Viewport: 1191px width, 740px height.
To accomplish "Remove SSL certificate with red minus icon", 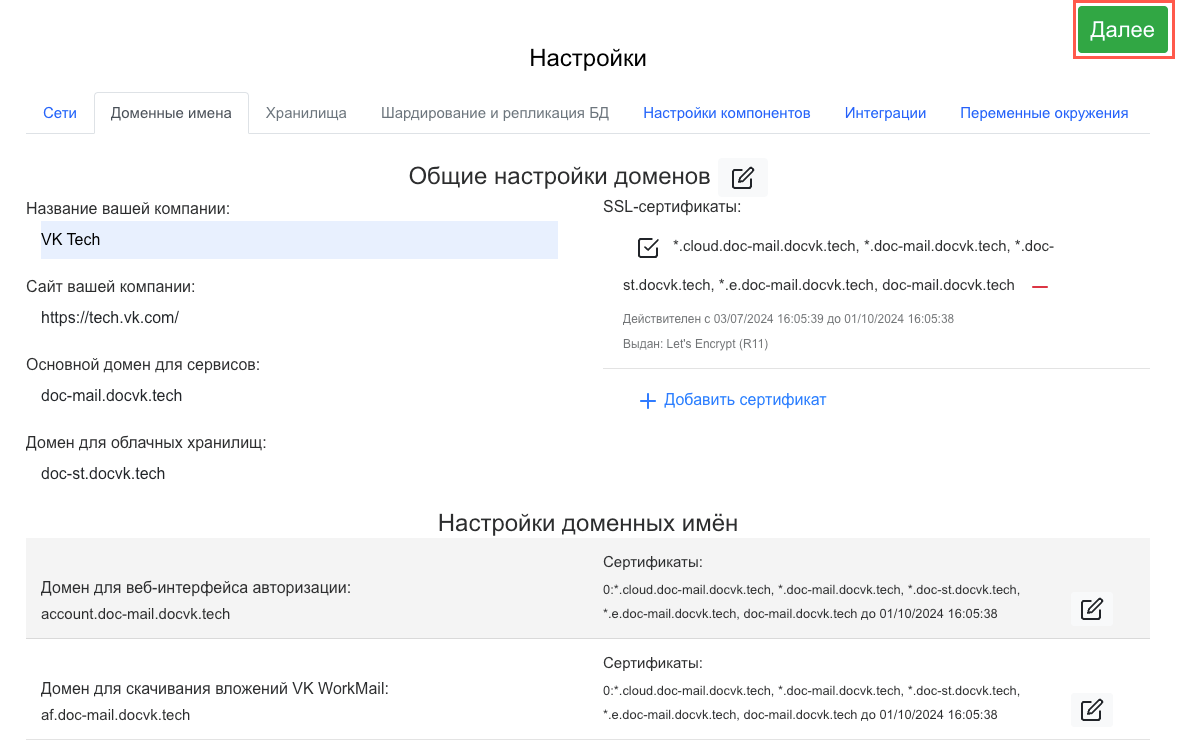I will (x=1040, y=286).
